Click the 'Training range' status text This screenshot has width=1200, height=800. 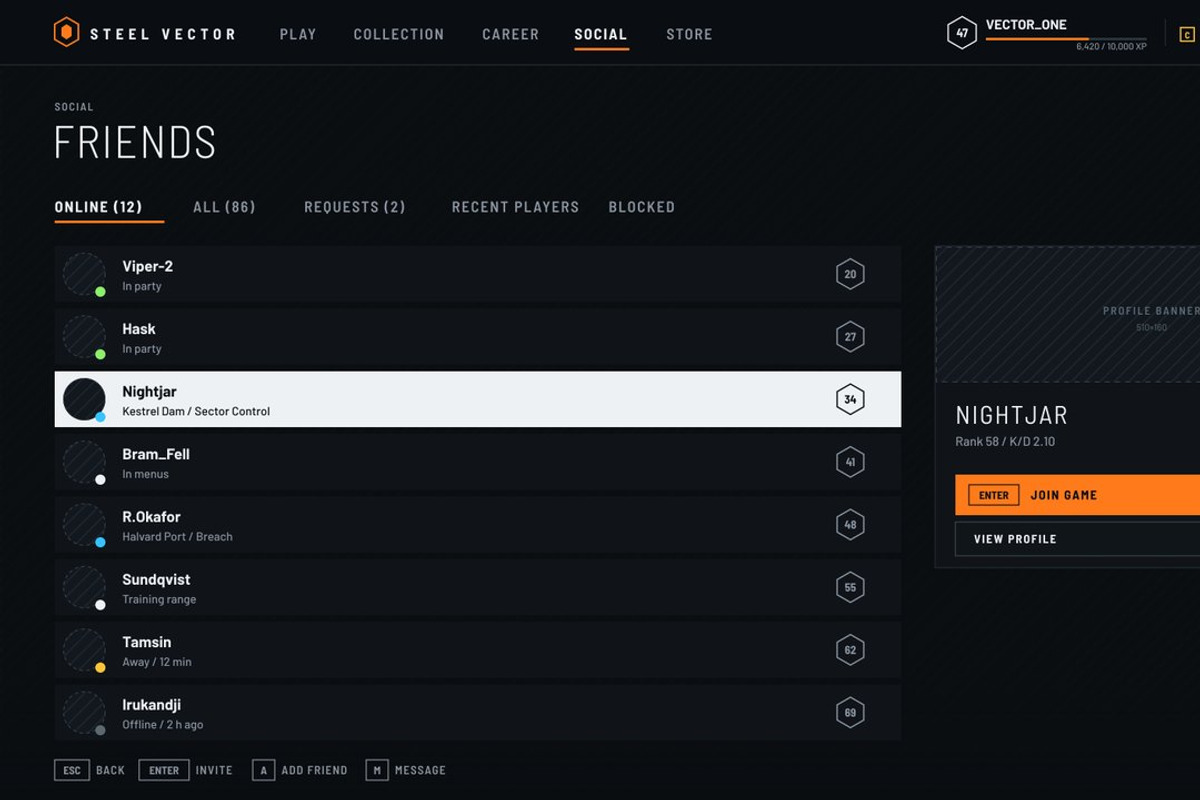[x=159, y=600]
